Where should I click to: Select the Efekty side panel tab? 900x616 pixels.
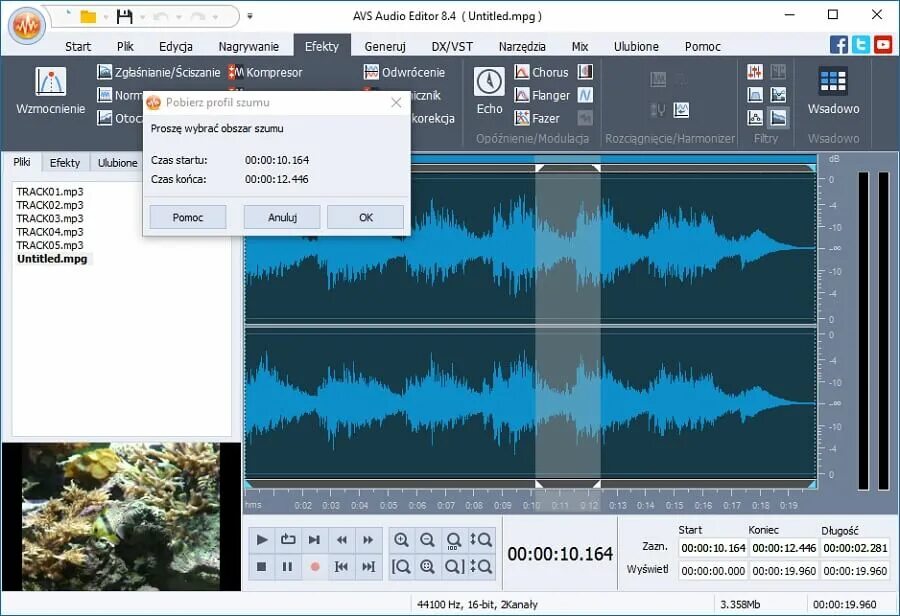tap(65, 162)
